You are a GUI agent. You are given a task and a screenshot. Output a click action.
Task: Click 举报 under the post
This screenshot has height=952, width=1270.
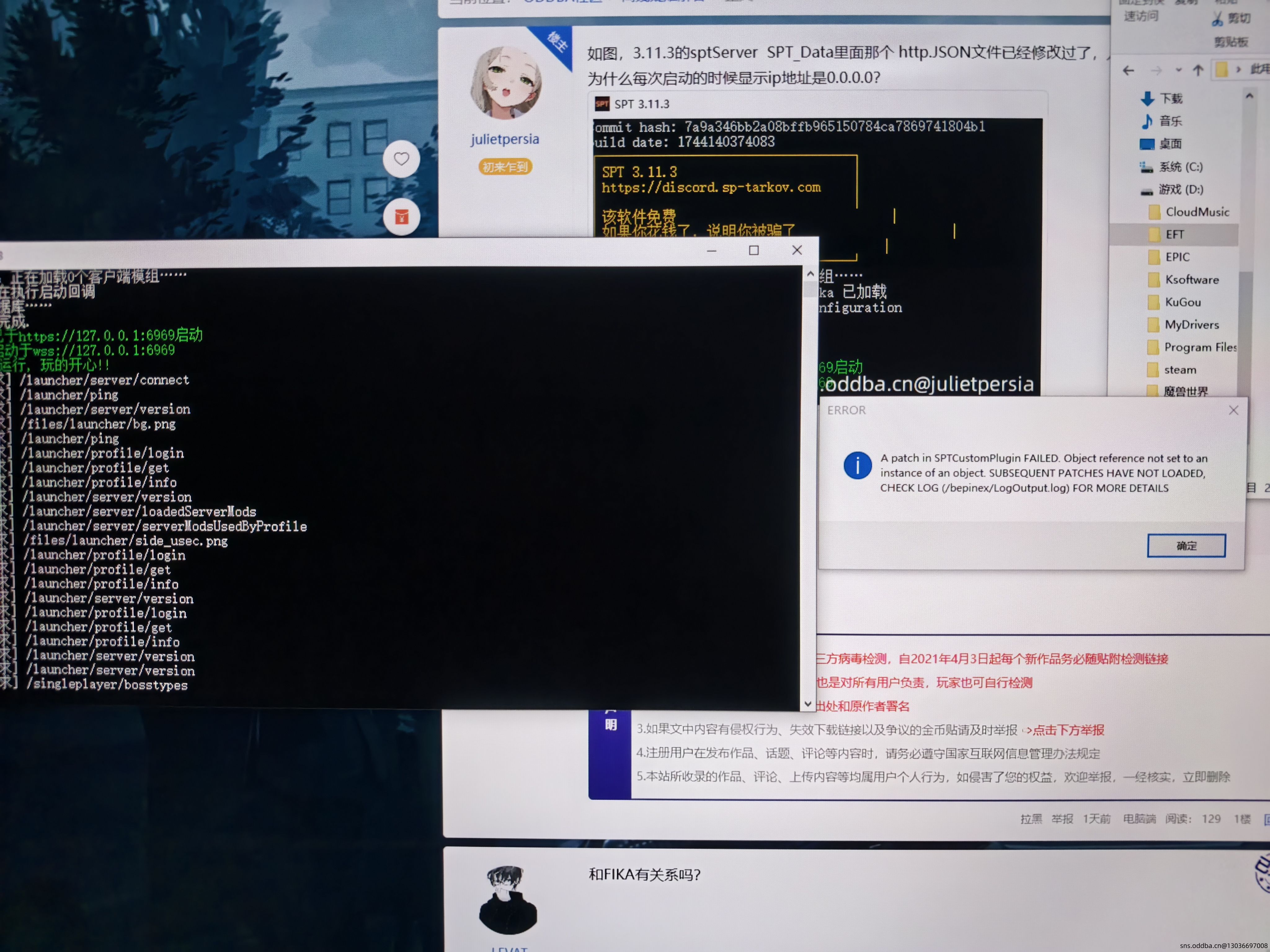pyautogui.click(x=1062, y=819)
